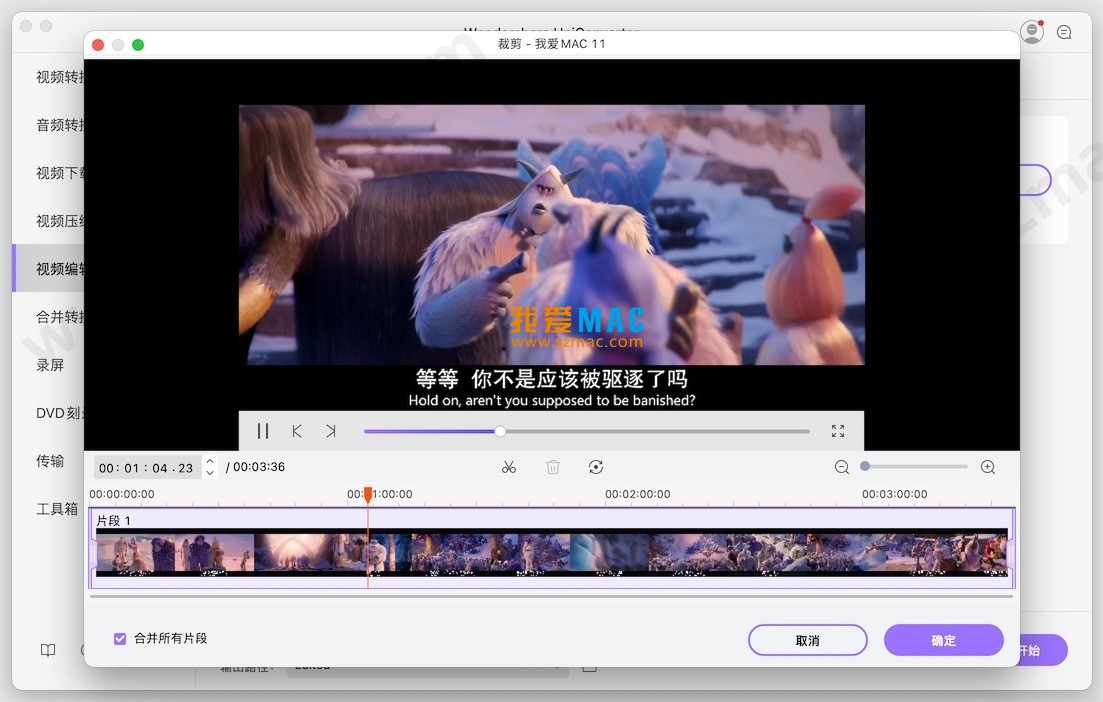Open 视频下载 tab in the main window sidebar
Screen dimensions: 1103x702
pos(60,173)
